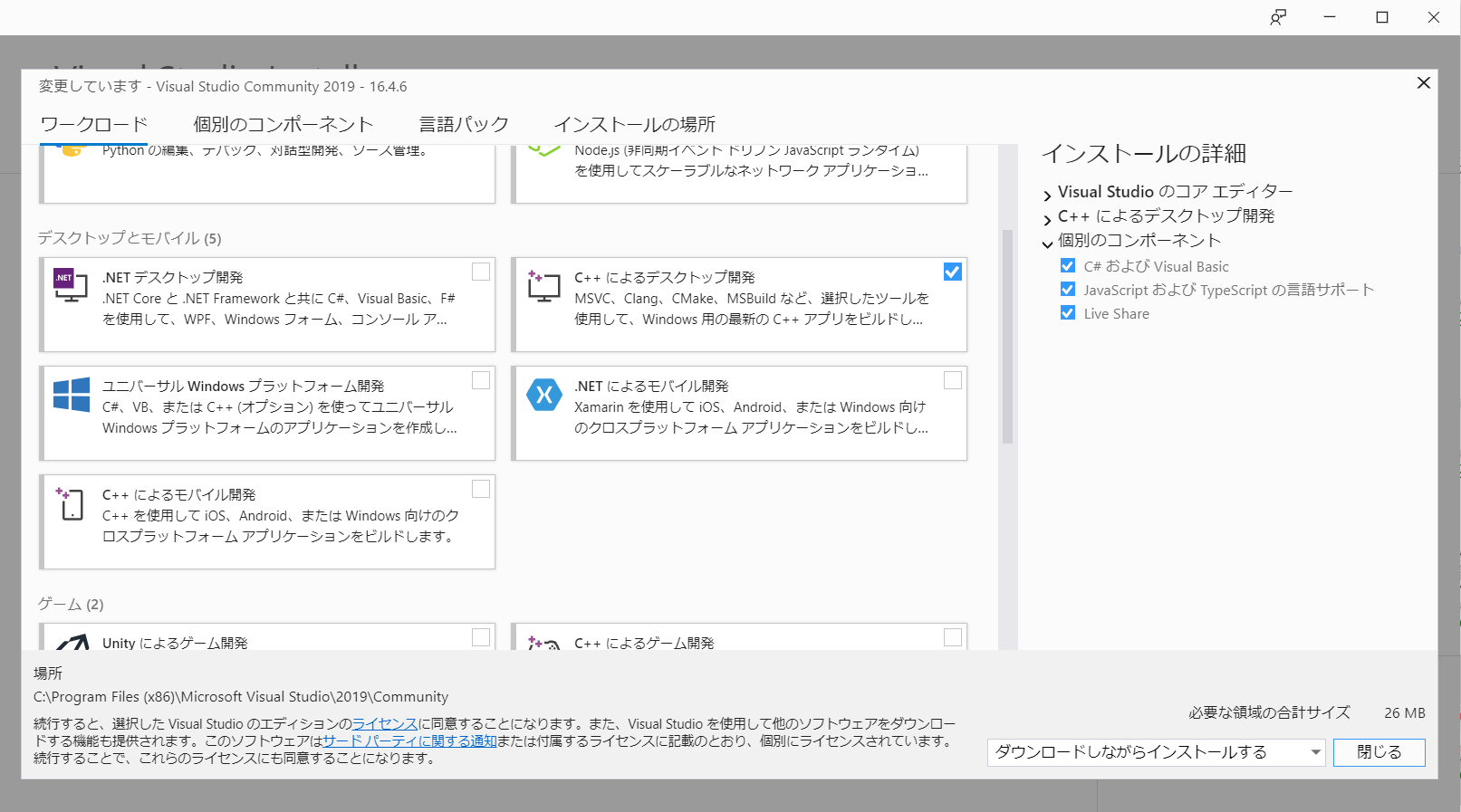Uncheck JavaScript および TypeScript の言語サポート

[1068, 290]
